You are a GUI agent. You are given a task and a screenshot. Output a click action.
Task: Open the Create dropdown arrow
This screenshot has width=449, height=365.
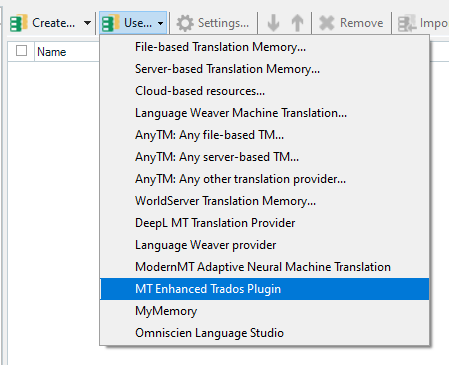coord(87,23)
